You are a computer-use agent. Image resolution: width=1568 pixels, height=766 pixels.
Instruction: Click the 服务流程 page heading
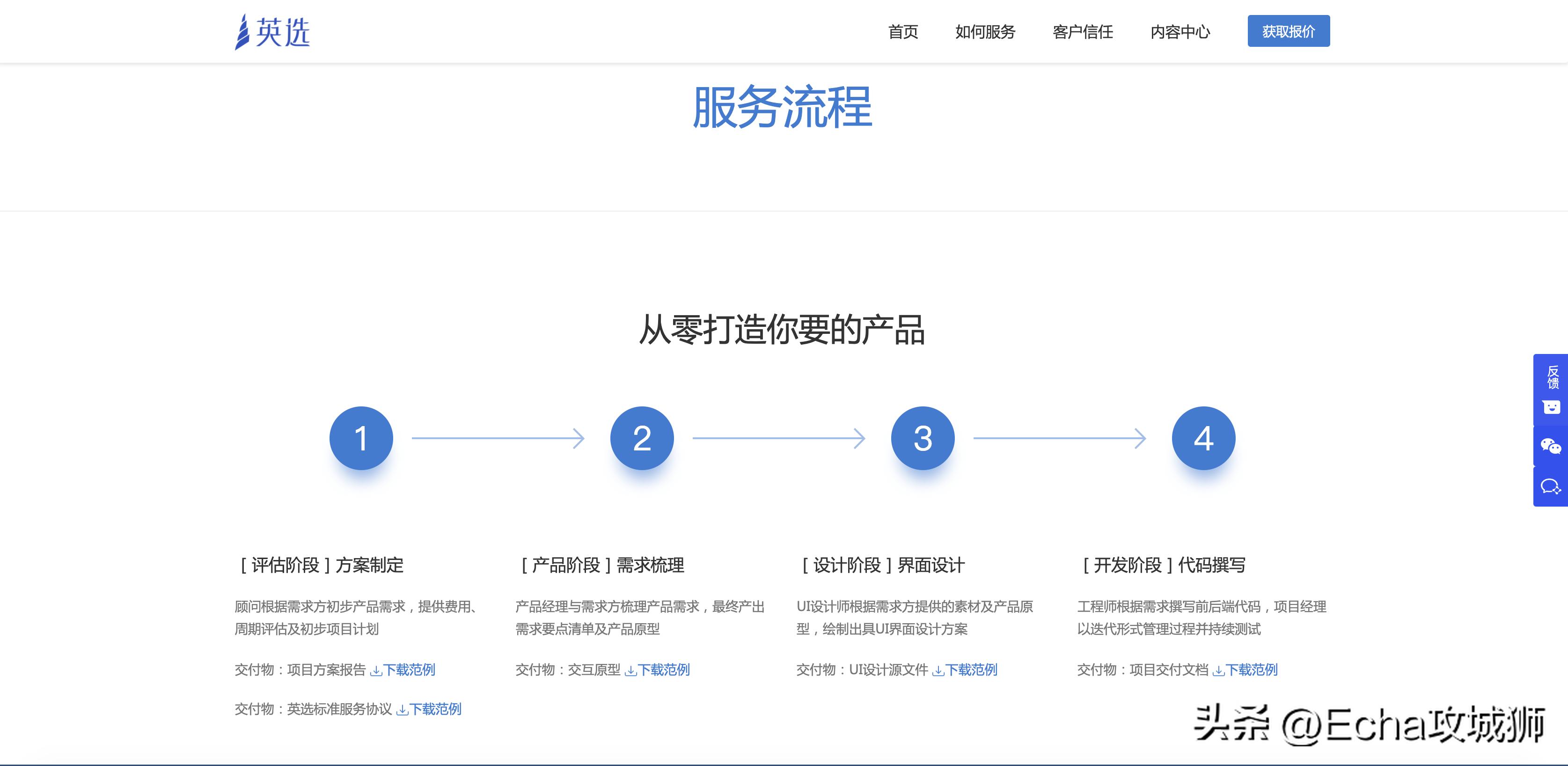784,107
